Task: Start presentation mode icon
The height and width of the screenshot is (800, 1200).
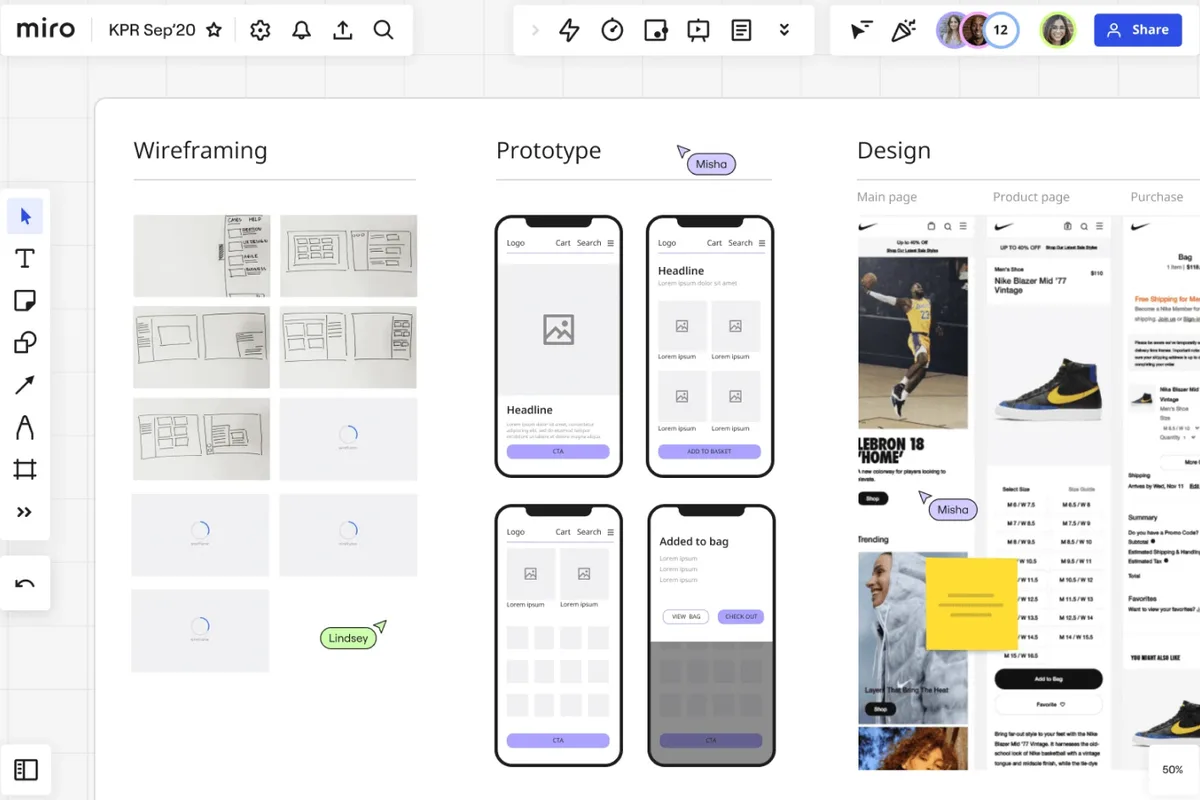Action: (x=698, y=31)
